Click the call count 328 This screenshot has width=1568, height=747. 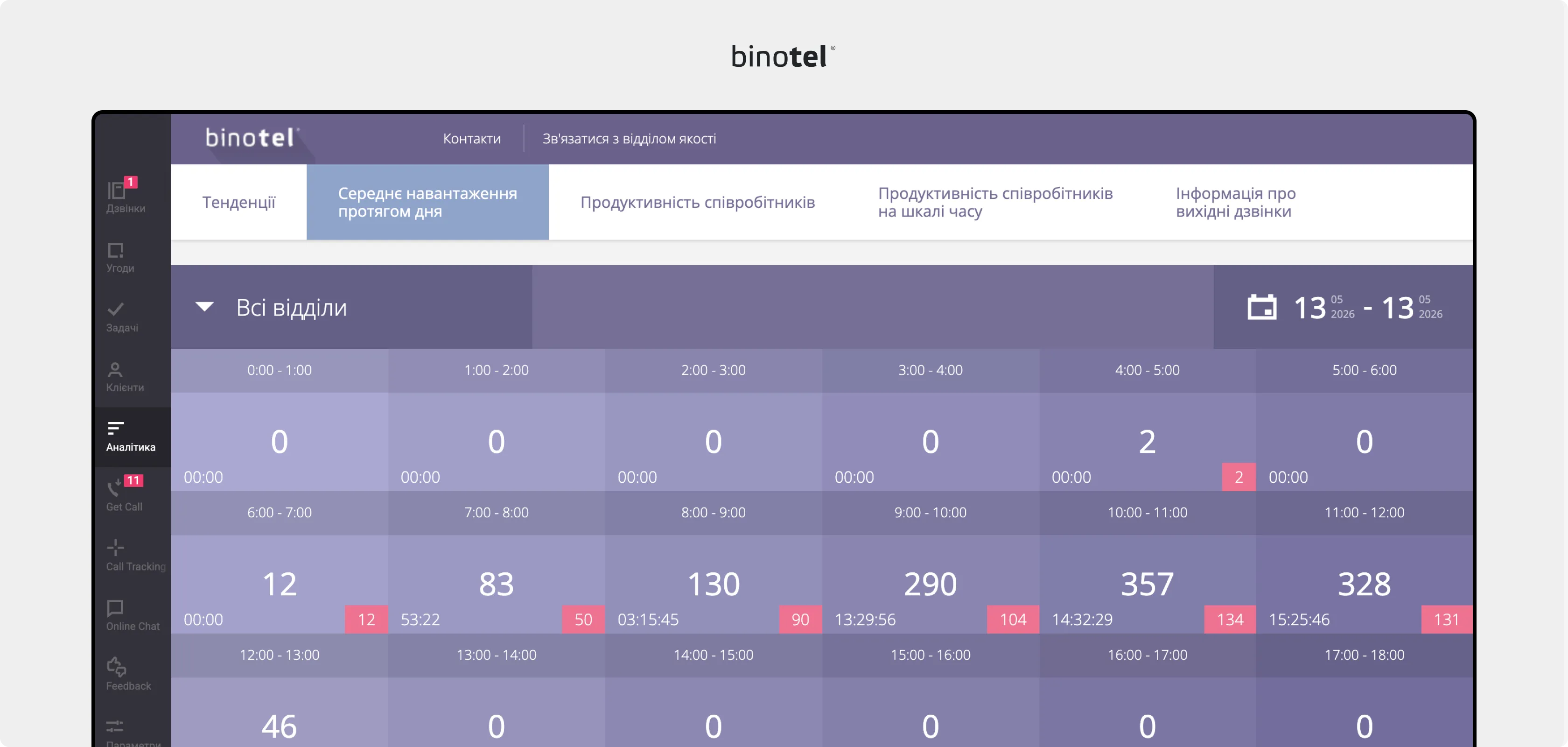tap(1364, 584)
